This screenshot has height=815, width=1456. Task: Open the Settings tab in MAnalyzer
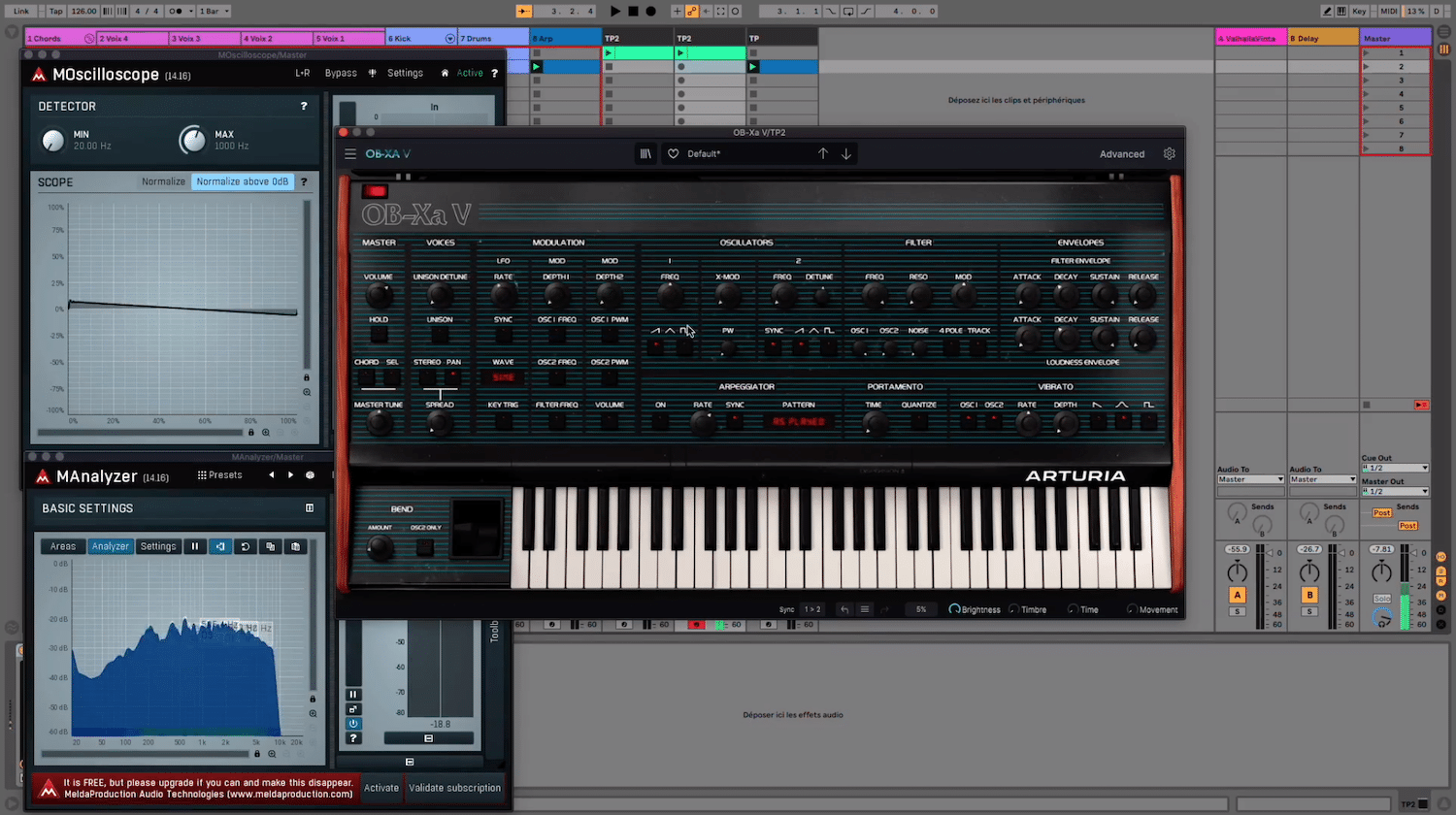point(158,546)
